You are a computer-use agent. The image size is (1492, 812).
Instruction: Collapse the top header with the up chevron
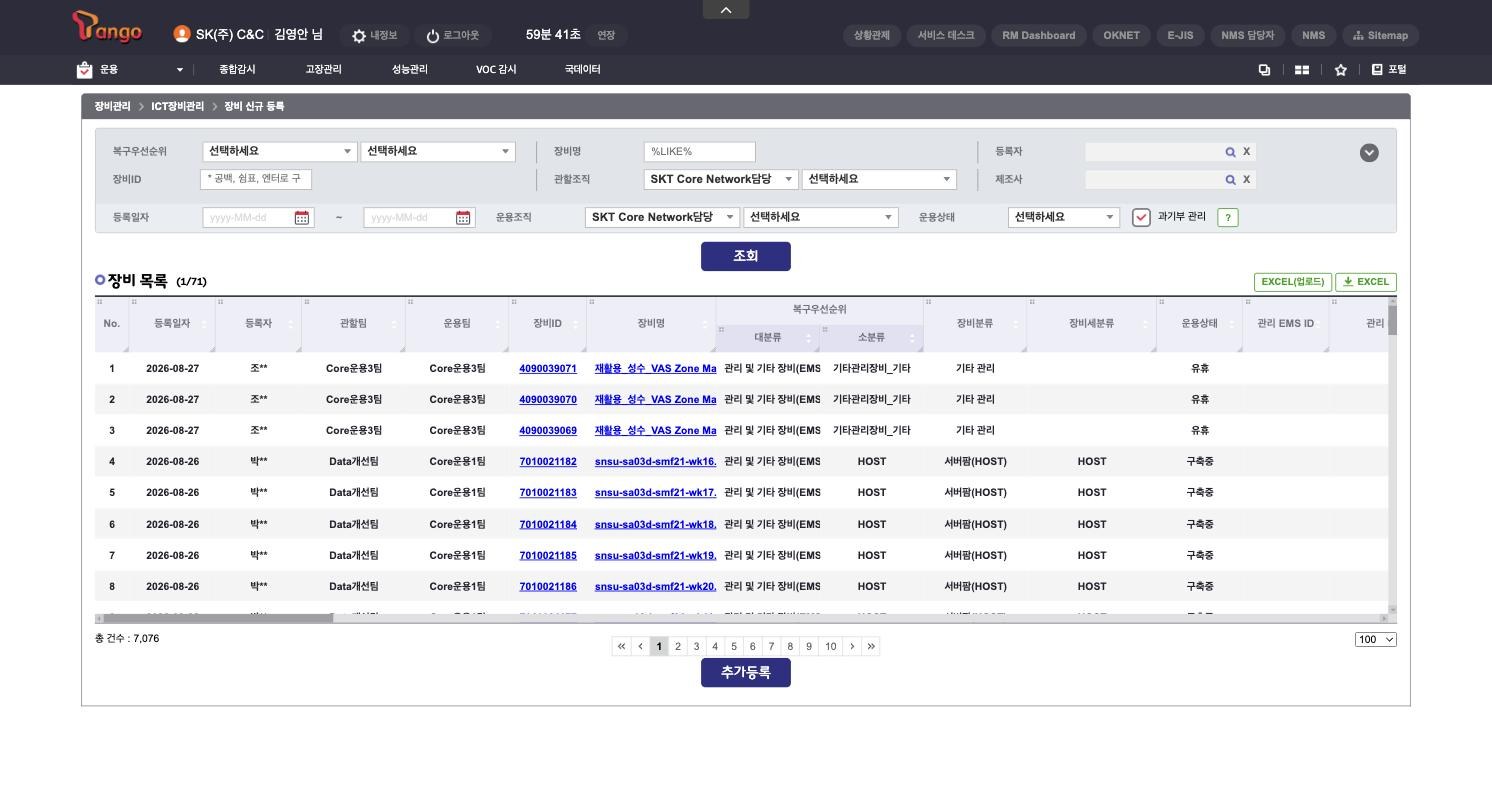coord(726,9)
